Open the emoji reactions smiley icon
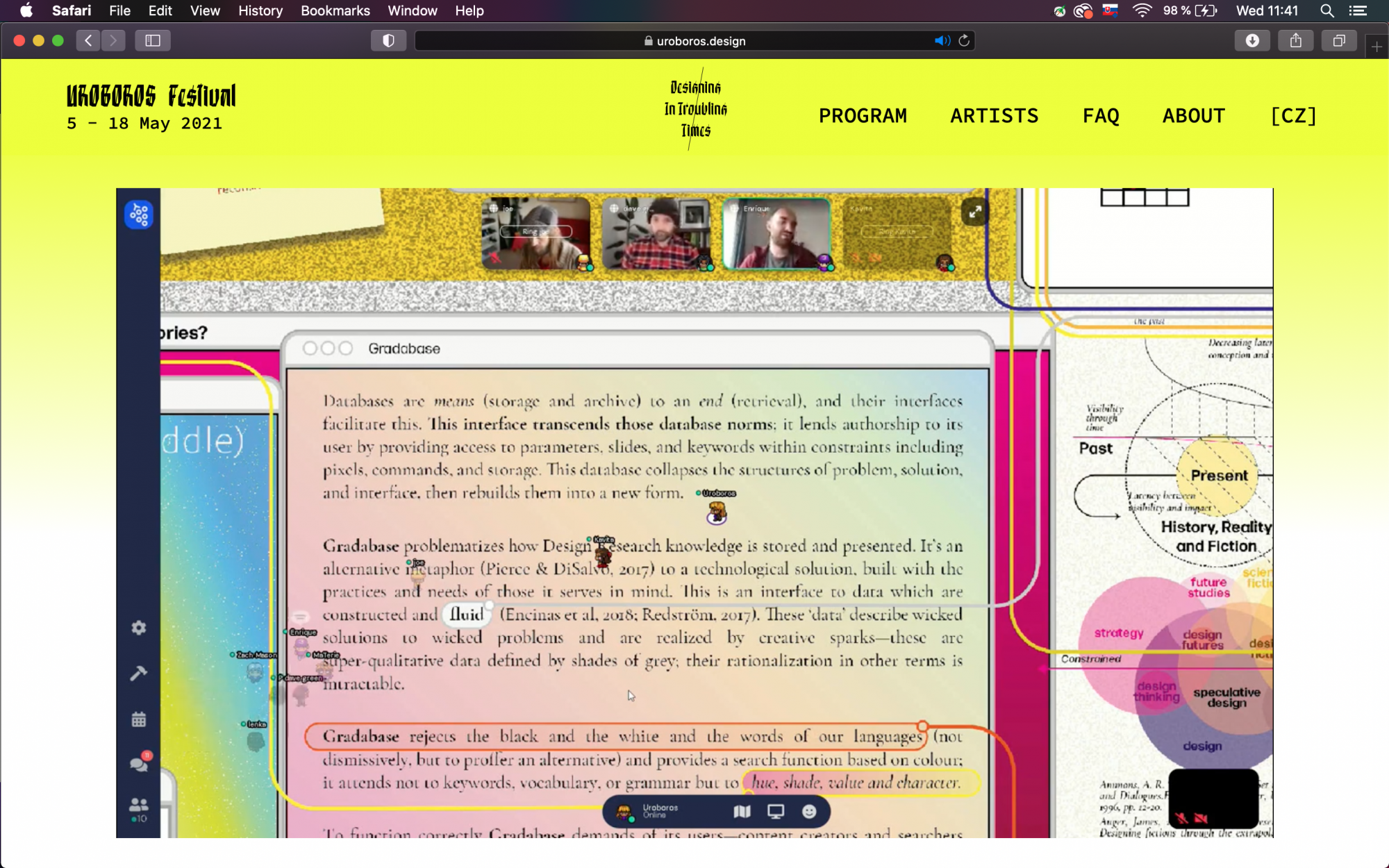 tap(809, 811)
